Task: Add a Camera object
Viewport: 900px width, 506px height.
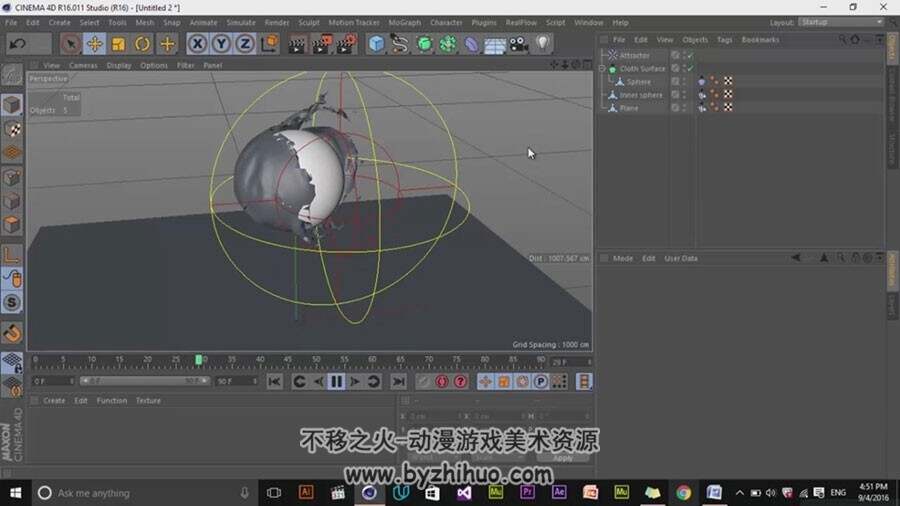Action: (519, 44)
